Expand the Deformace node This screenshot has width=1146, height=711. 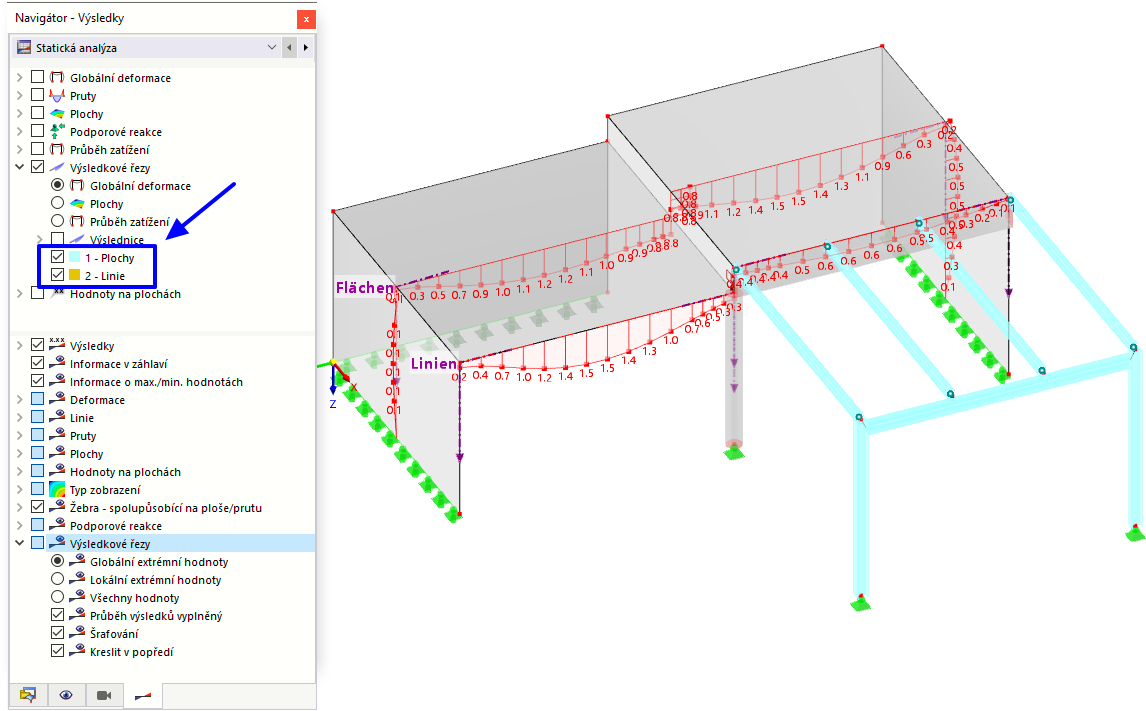(x=20, y=398)
